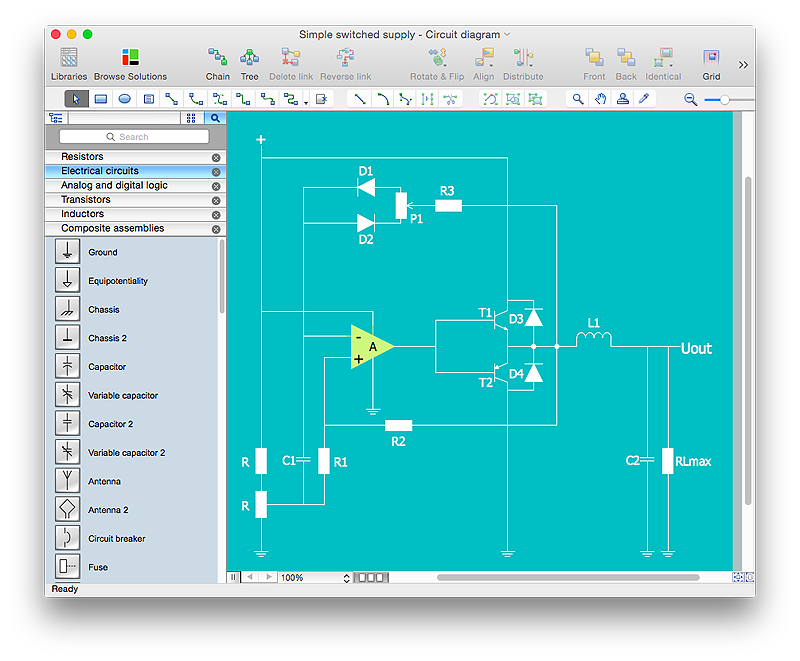Screen dimensions: 800x661
Task: Close the Inductors library
Action: [x=216, y=215]
